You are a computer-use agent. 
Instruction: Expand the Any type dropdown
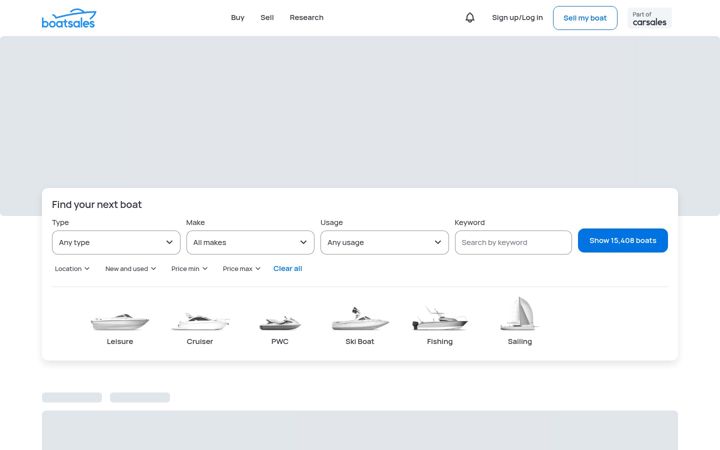(x=116, y=242)
